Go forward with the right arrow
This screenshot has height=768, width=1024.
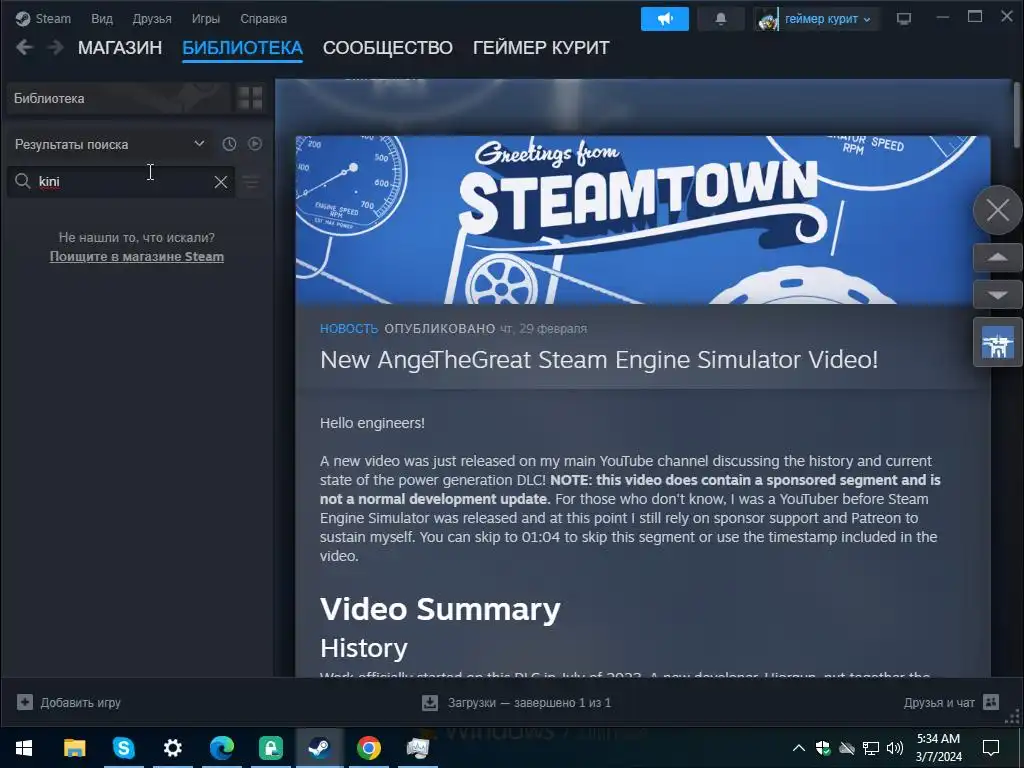56,48
